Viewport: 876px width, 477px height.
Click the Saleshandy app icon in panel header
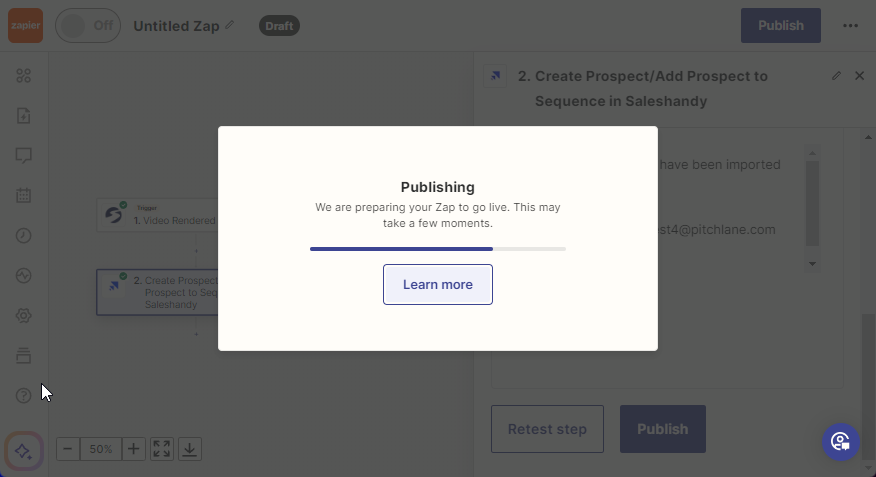tap(496, 76)
